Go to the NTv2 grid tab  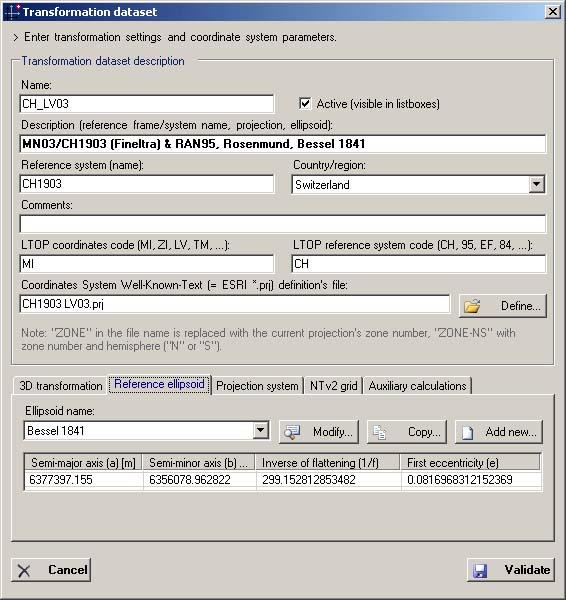click(333, 386)
